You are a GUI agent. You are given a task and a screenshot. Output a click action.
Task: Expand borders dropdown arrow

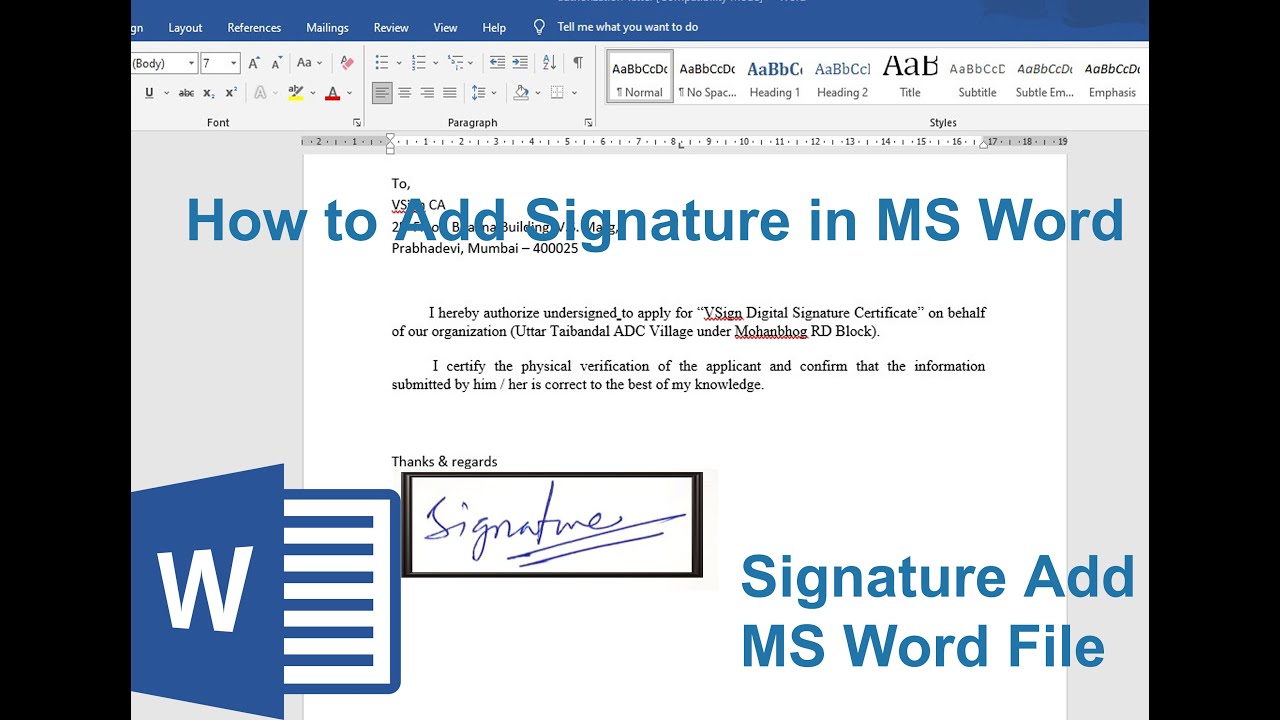[x=574, y=93]
